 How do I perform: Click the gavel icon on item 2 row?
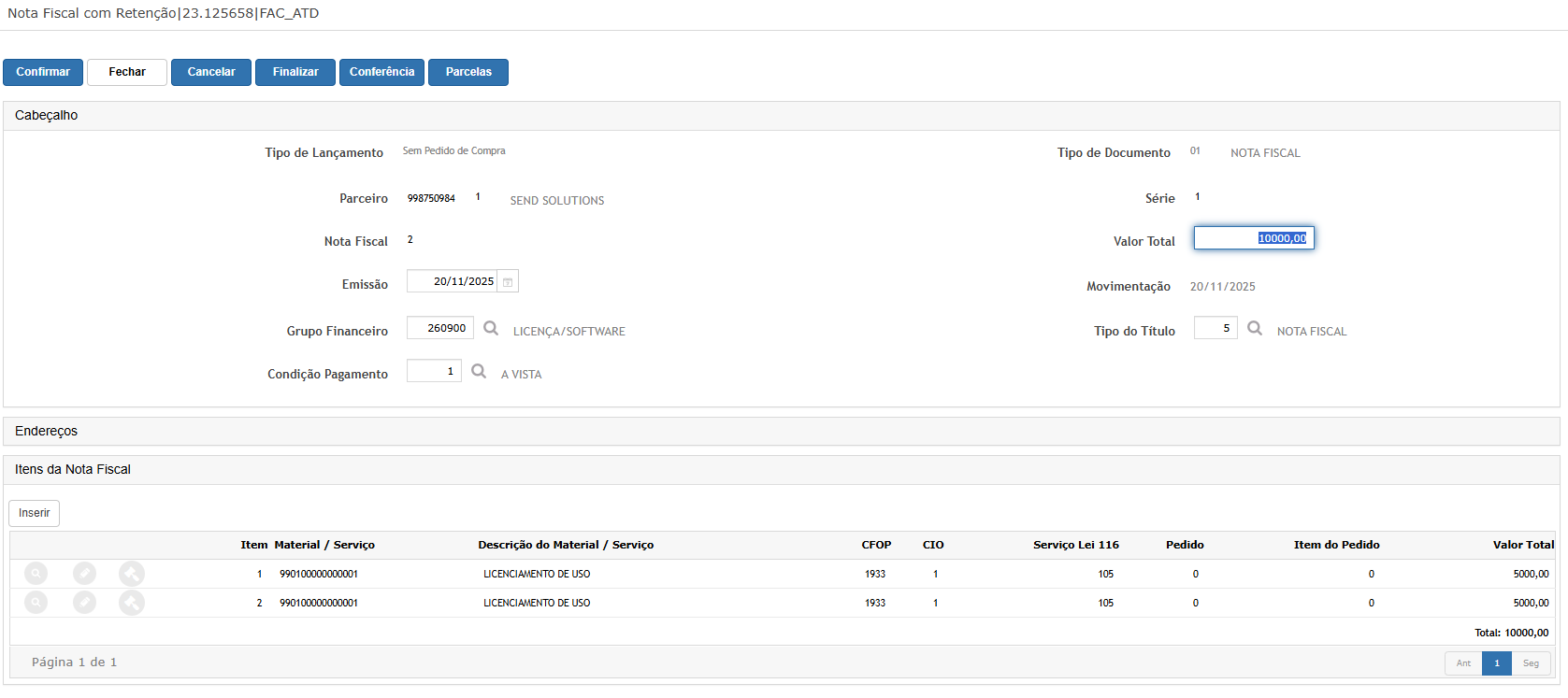click(132, 603)
